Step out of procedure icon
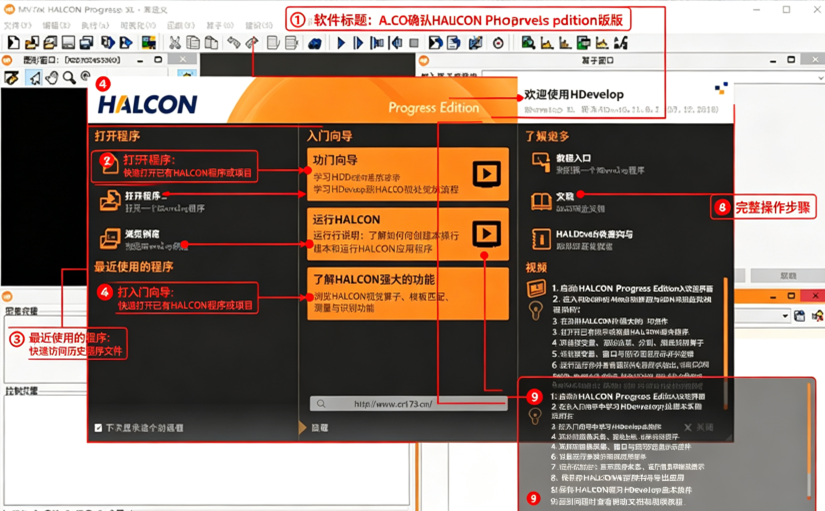This screenshot has height=511, width=825. click(396, 43)
